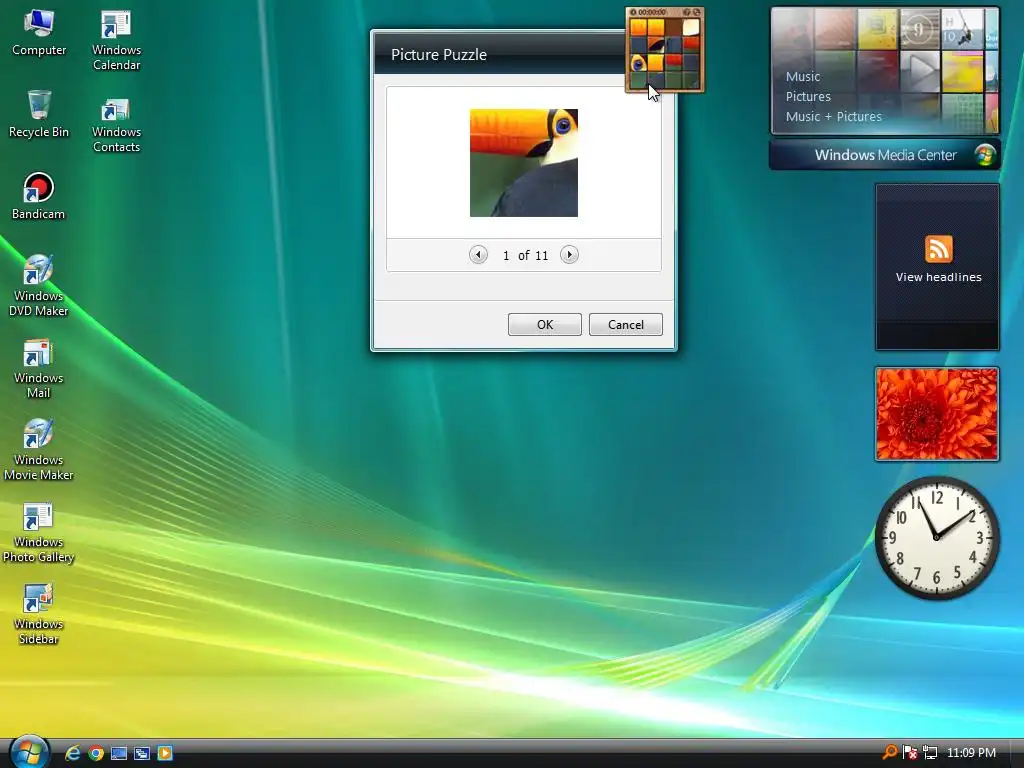Open the Computer desktop icon
The width and height of the screenshot is (1024, 768).
coord(39,33)
